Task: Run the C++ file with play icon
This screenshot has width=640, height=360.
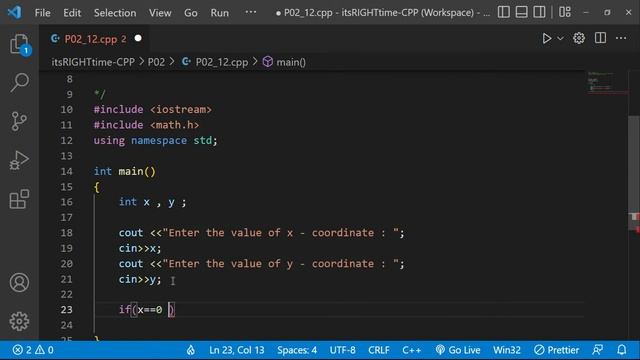Action: (547, 38)
